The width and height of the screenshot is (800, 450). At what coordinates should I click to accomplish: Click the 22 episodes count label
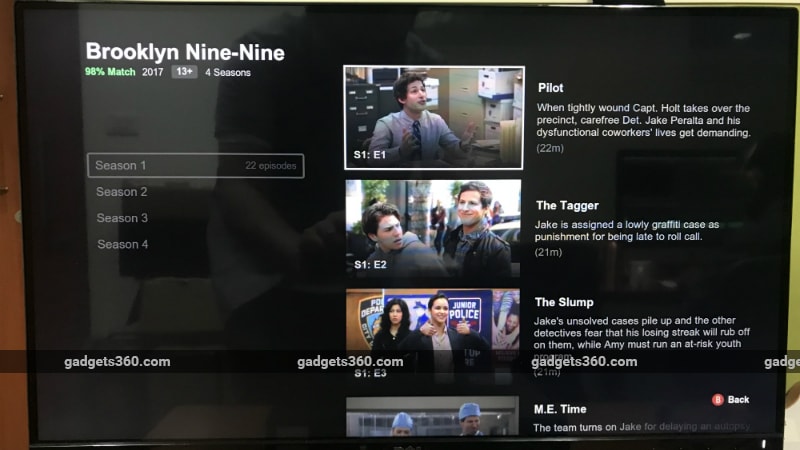click(271, 166)
